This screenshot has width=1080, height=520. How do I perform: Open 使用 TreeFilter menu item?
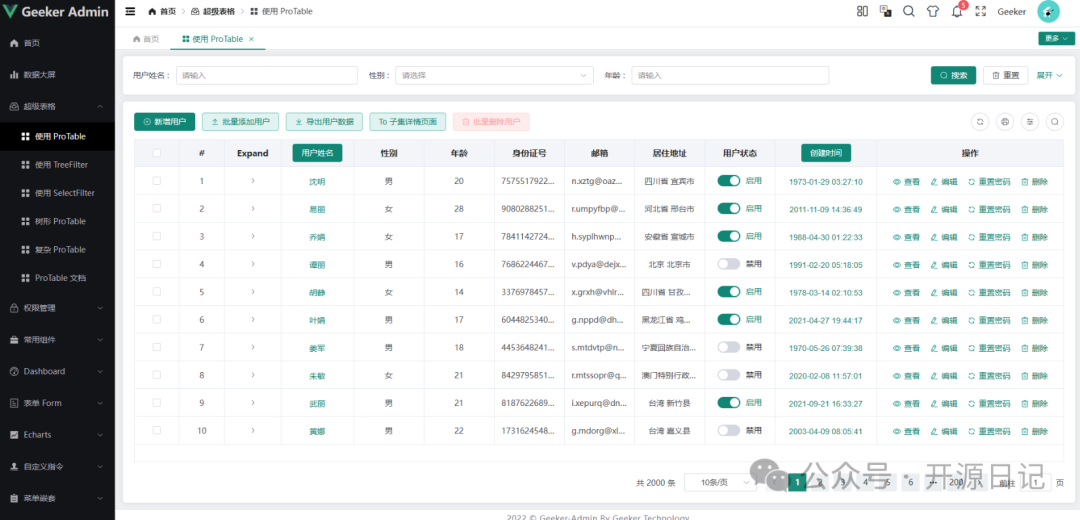tap(57, 165)
